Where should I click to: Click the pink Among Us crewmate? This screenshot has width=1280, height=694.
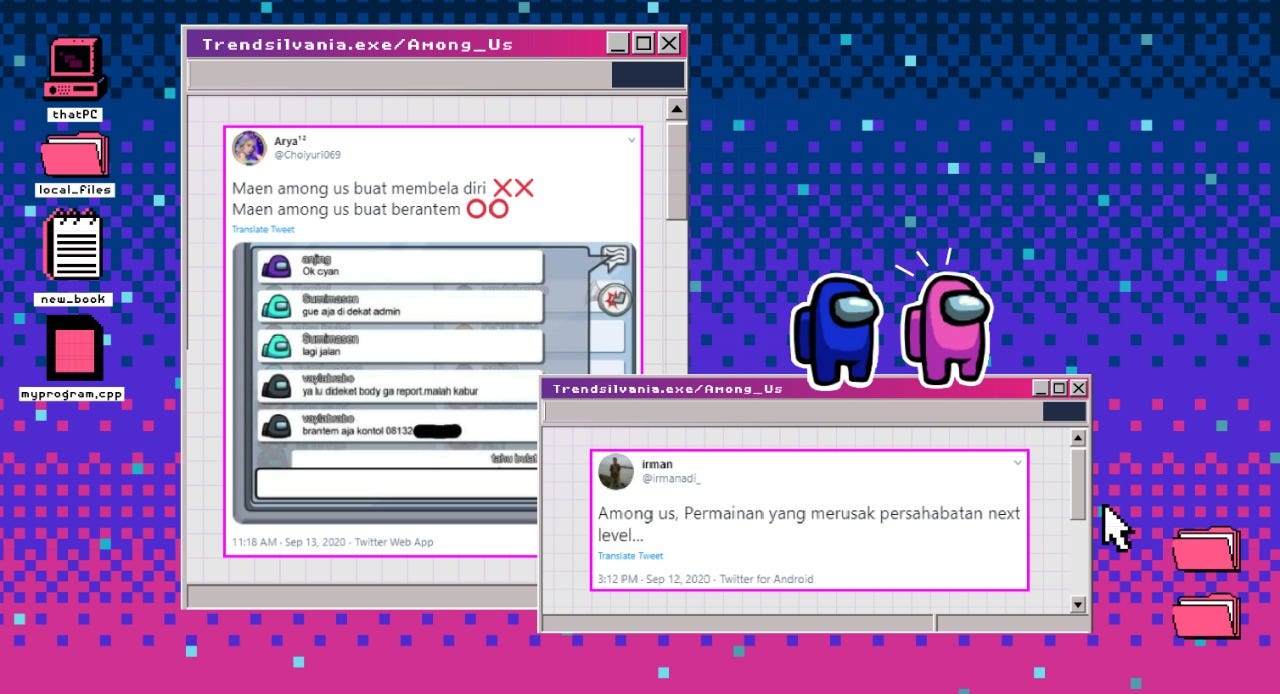[946, 328]
